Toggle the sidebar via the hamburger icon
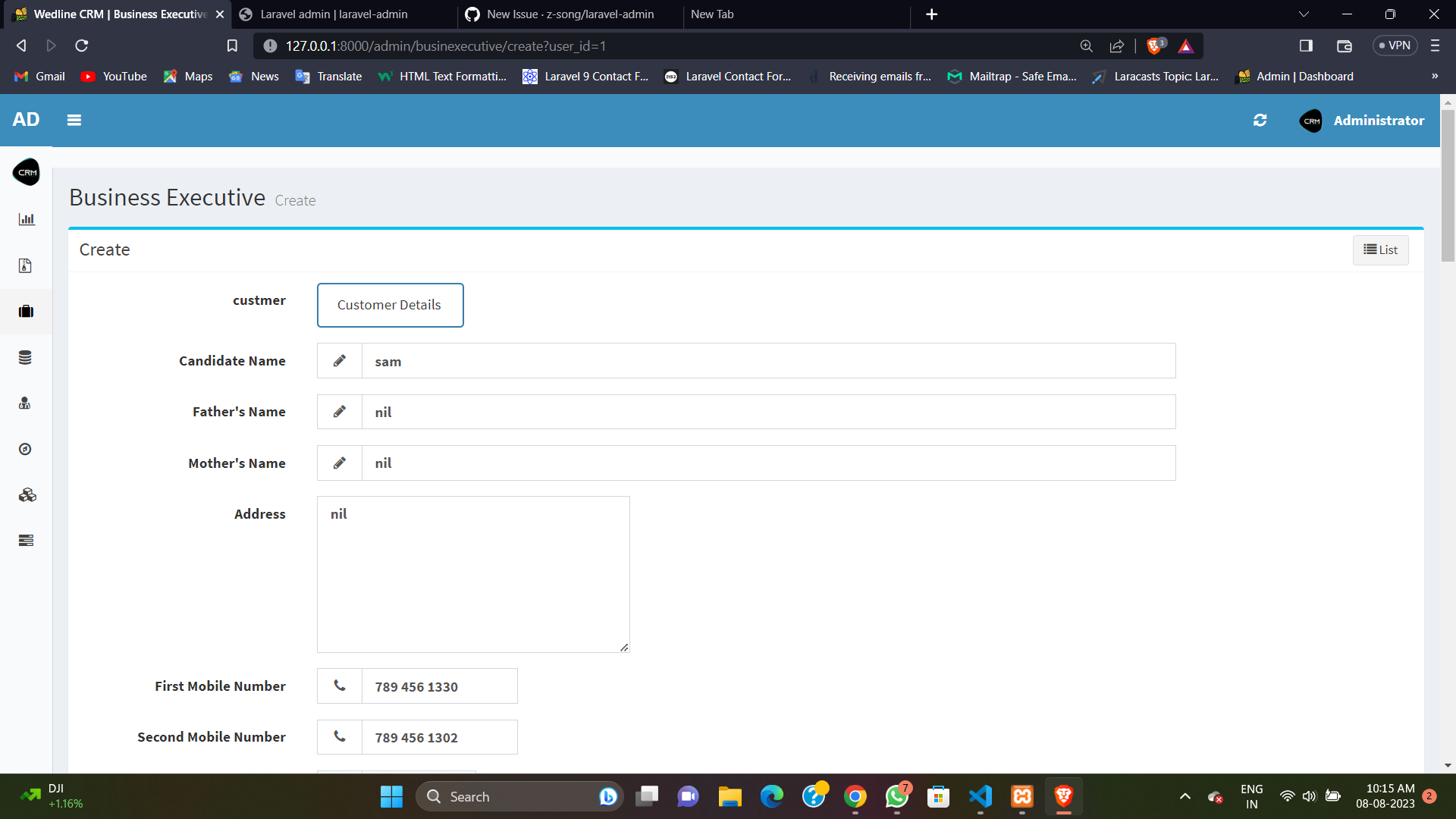 pyautogui.click(x=74, y=120)
